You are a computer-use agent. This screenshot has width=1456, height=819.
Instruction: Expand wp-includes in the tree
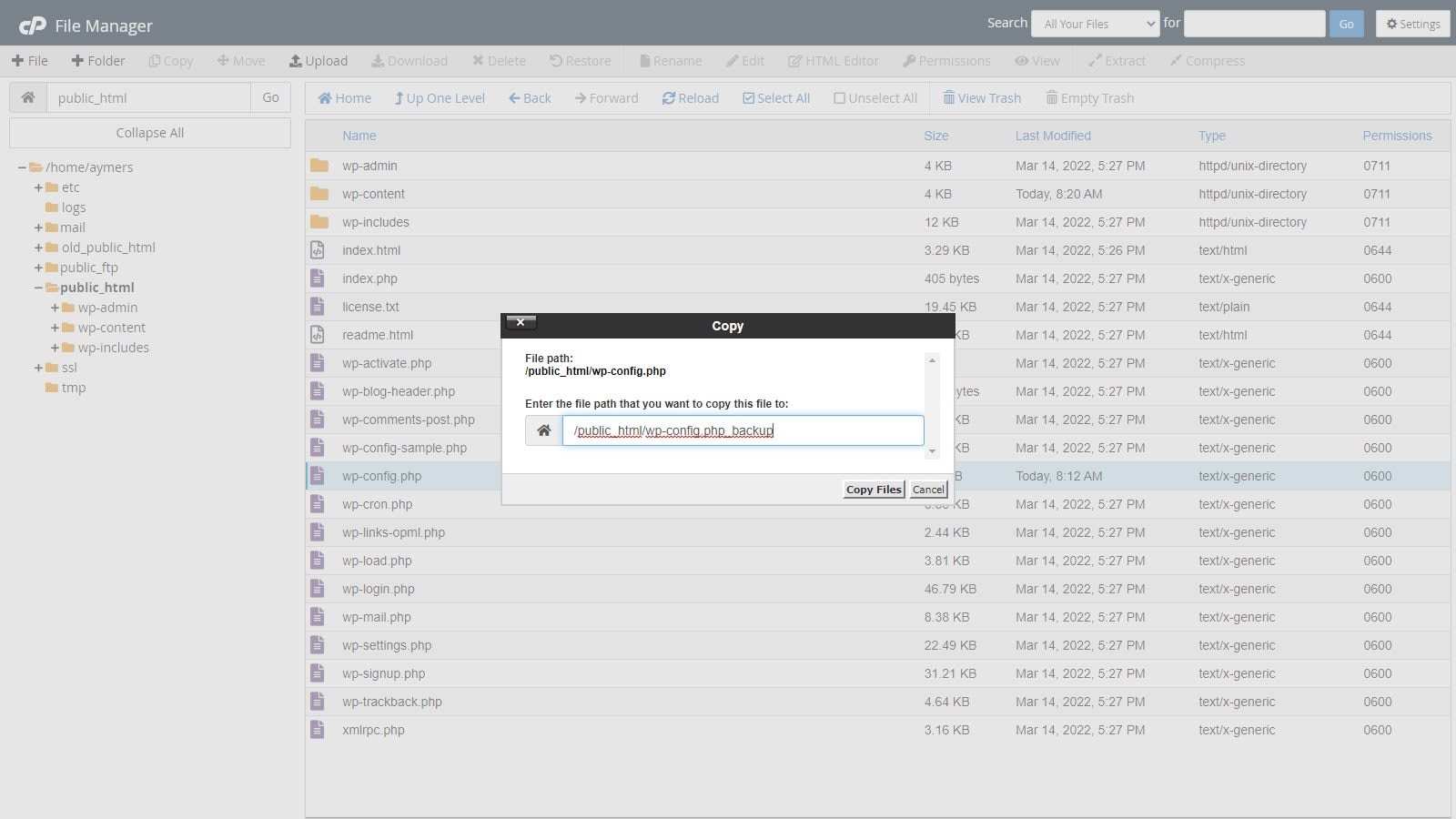55,348
